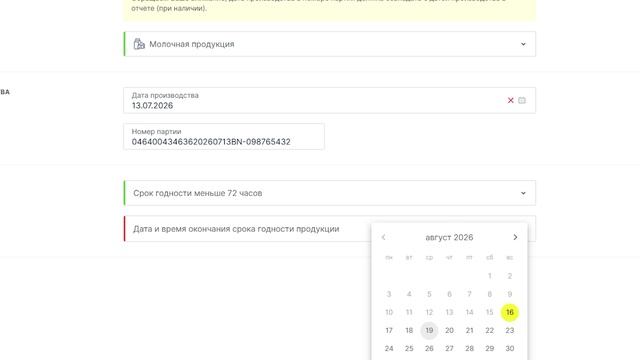Click disabled date 1 in calendar
The width and height of the screenshot is (640, 360).
pyautogui.click(x=489, y=276)
